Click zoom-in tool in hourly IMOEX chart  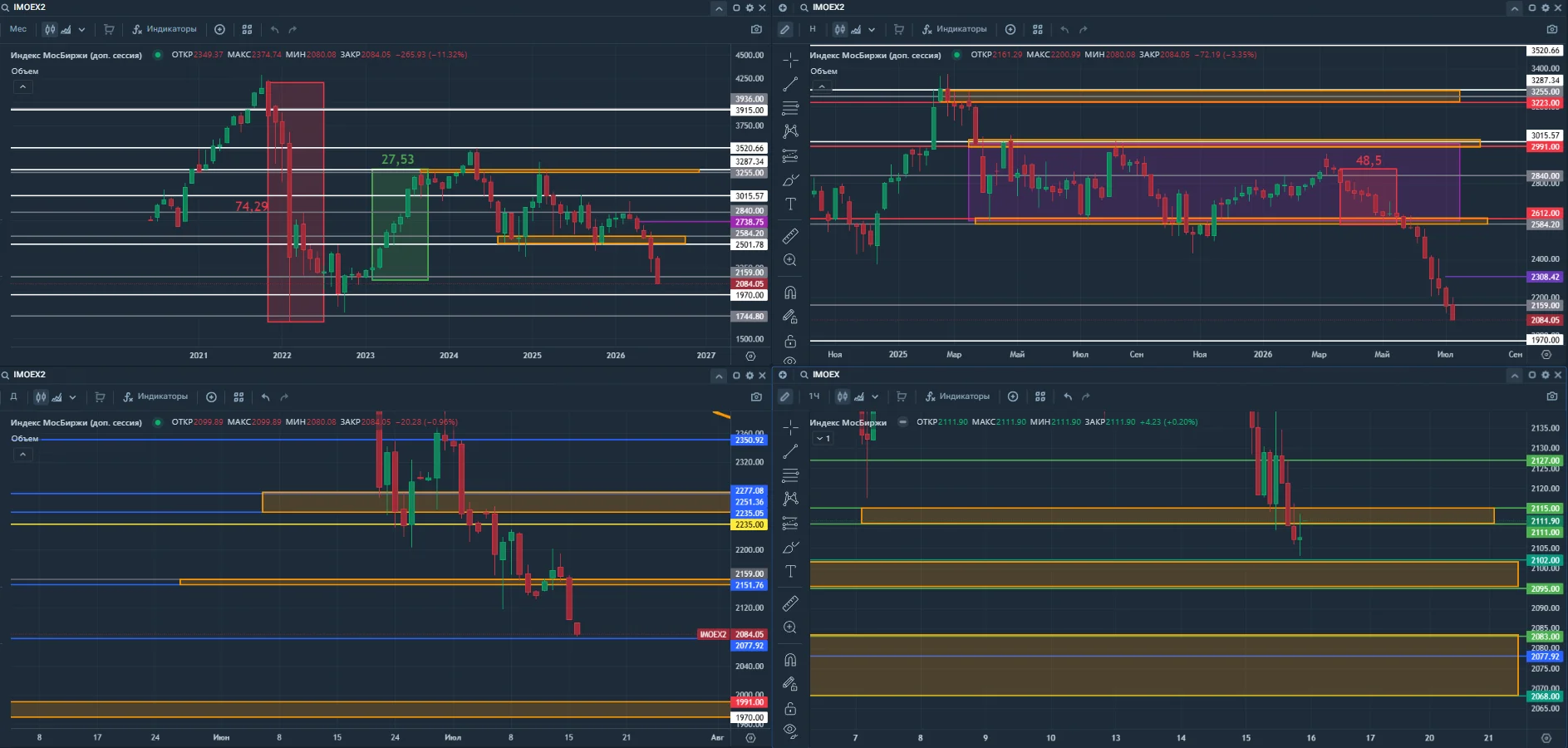pyautogui.click(x=790, y=627)
